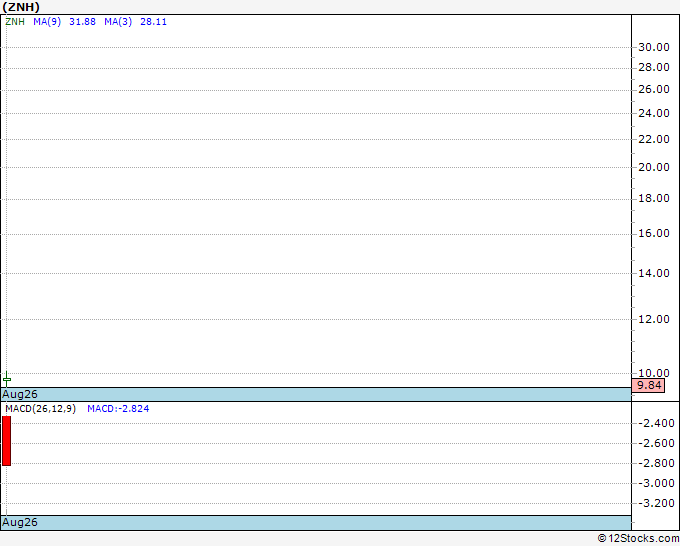The width and height of the screenshot is (680, 546).
Task: Click the 30.00 price axis label
Action: pos(654,47)
